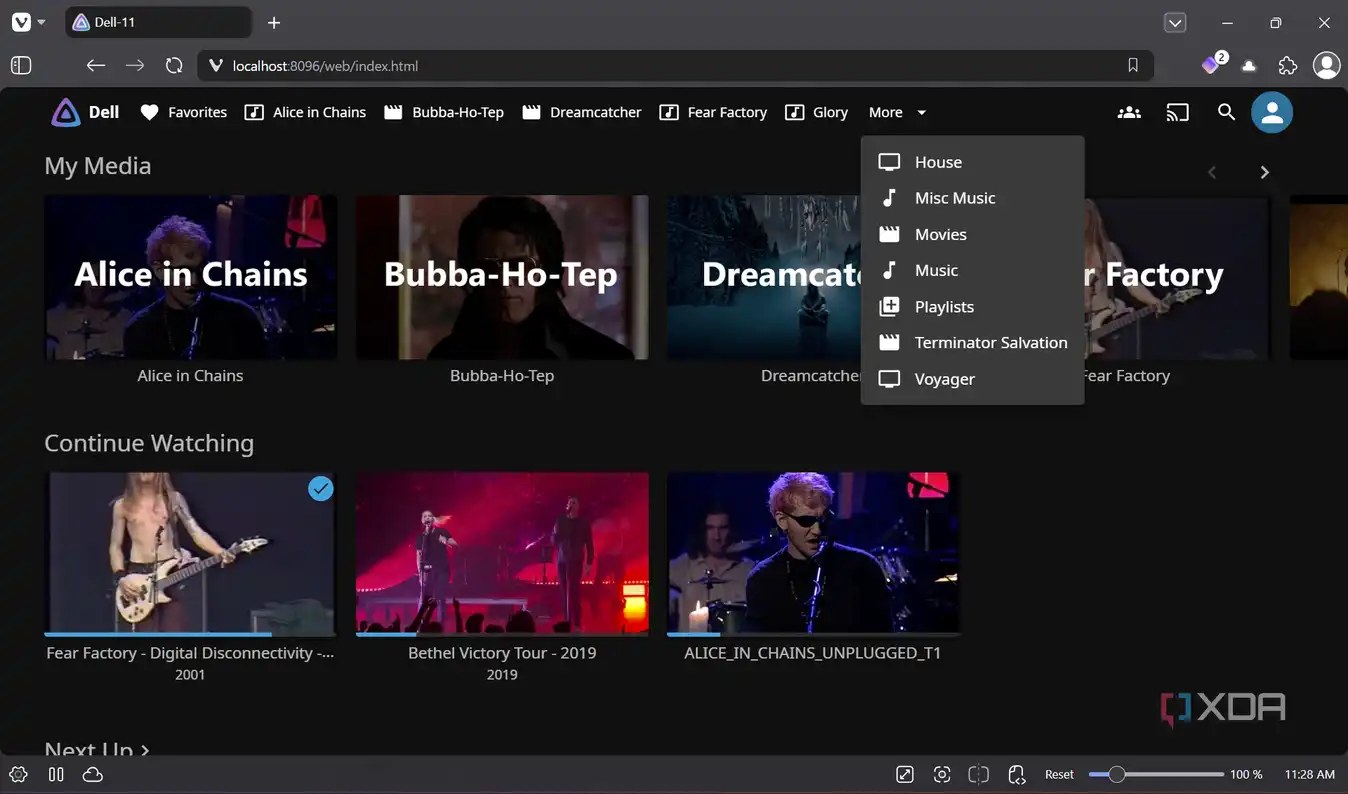
Task: Open the tab list dropdown in title bar
Action: [1175, 22]
